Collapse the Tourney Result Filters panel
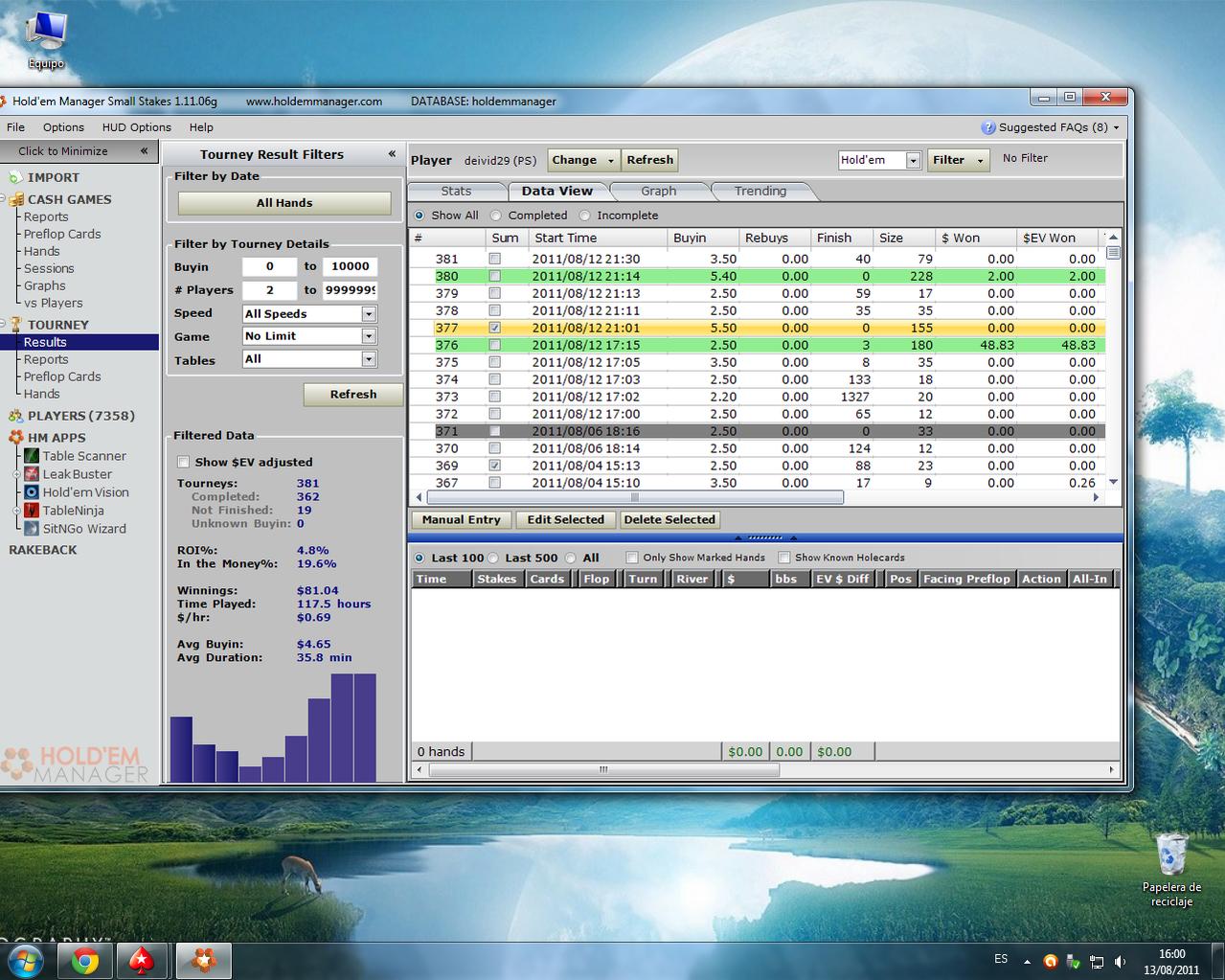This screenshot has height=980, width=1225. 392,153
